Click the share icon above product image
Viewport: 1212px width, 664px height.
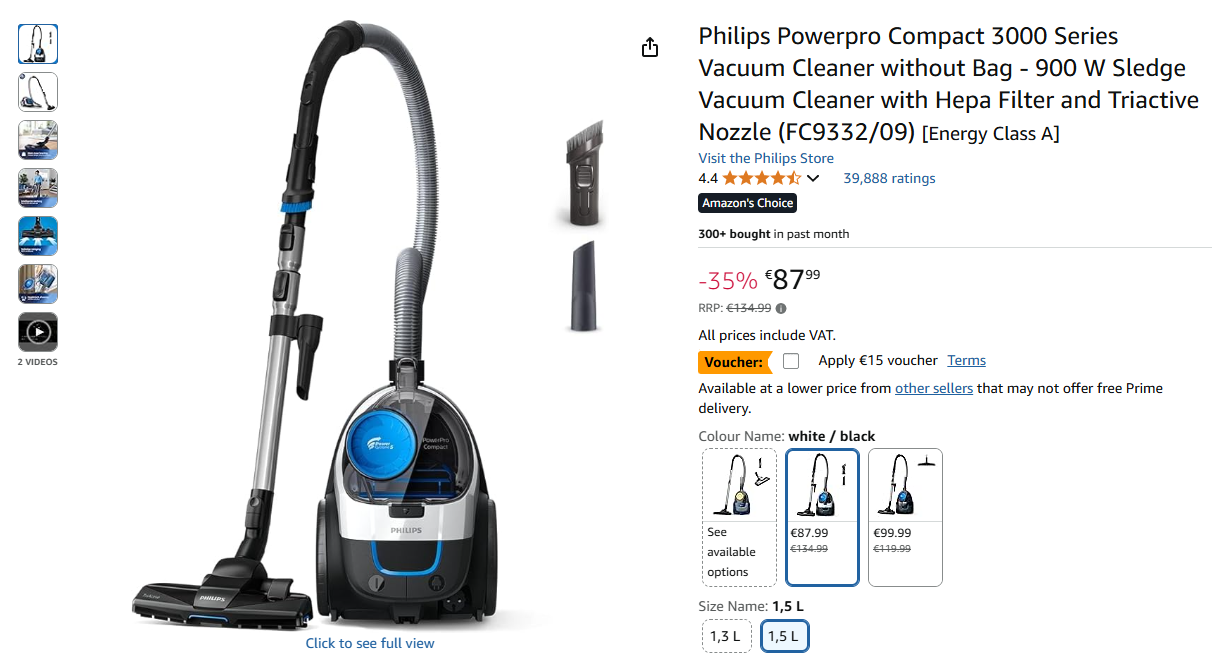coord(650,47)
